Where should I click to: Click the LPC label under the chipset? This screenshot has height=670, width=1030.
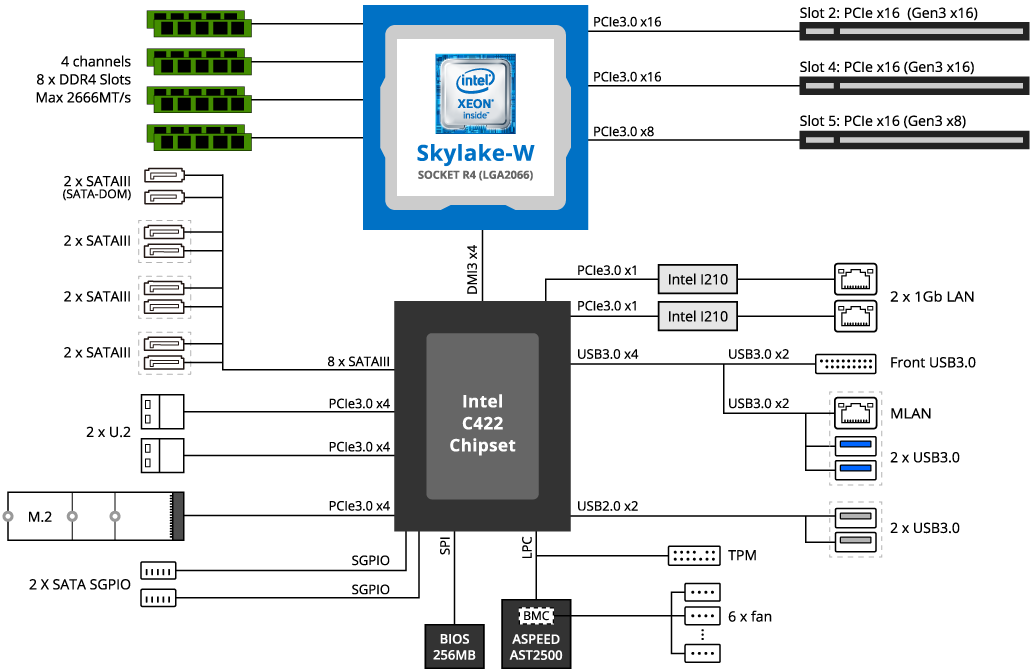pos(527,547)
